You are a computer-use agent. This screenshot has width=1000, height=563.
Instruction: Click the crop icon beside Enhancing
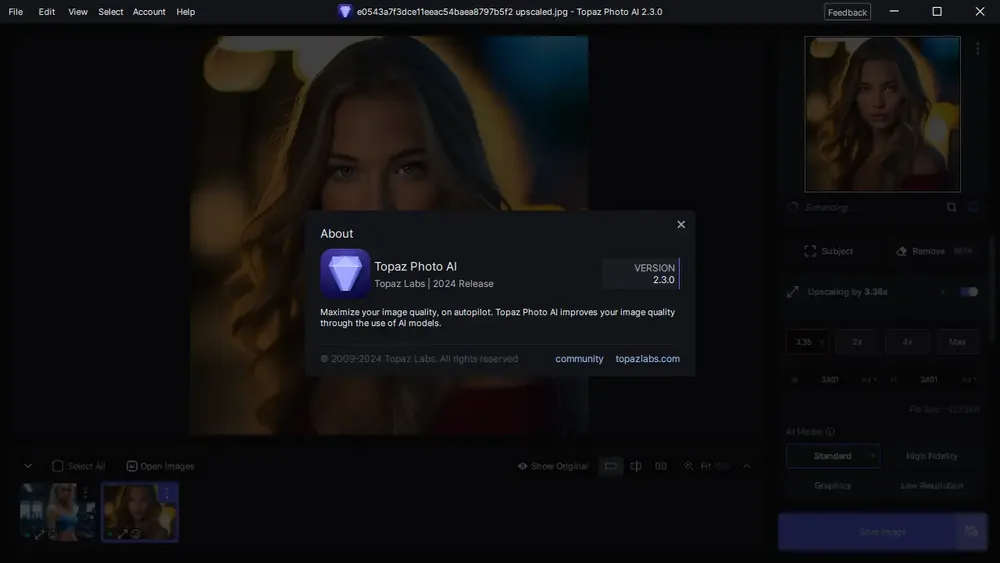951,207
